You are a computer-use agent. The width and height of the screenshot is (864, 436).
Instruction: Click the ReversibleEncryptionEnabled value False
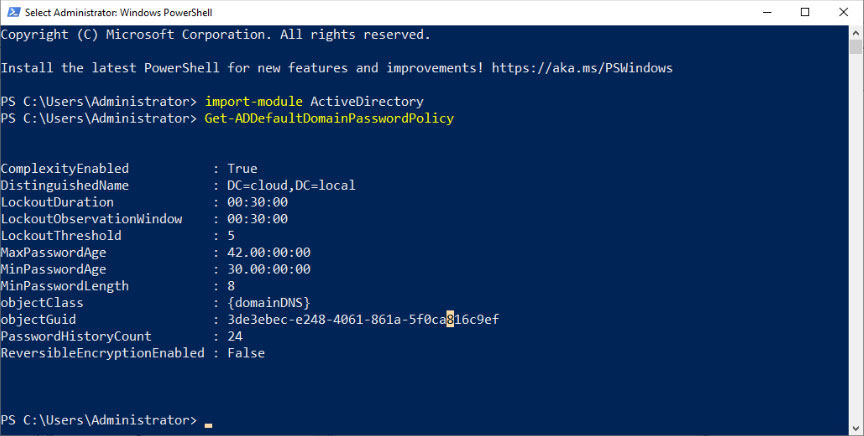[247, 353]
